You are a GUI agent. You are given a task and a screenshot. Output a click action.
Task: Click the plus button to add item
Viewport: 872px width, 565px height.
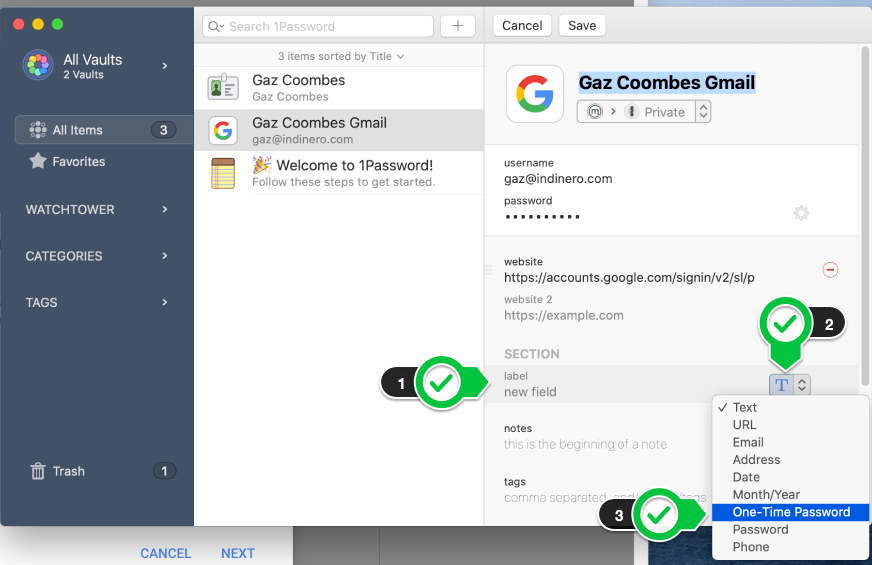click(458, 26)
